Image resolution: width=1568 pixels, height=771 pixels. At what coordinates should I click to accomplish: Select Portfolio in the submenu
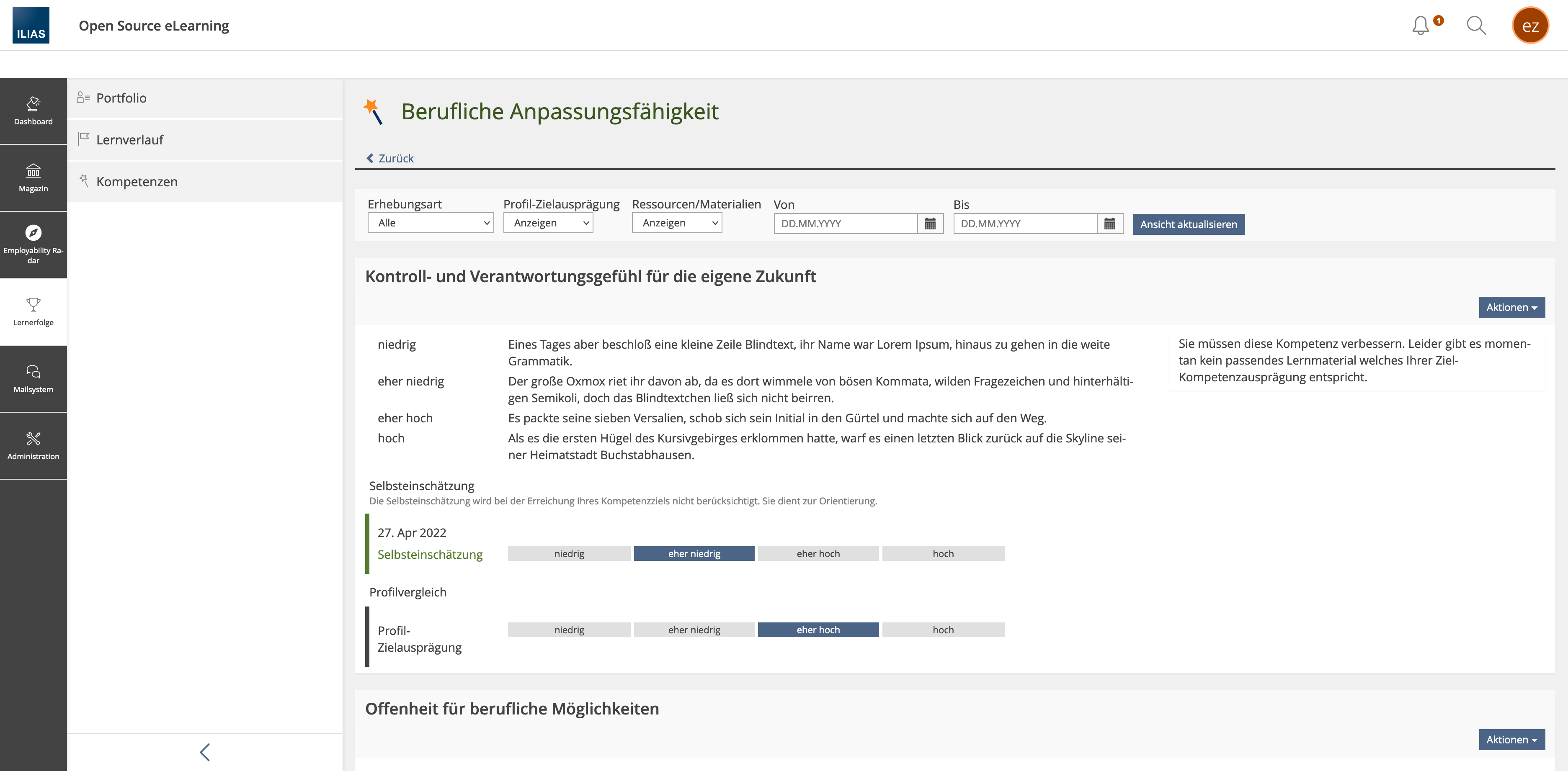(x=121, y=98)
